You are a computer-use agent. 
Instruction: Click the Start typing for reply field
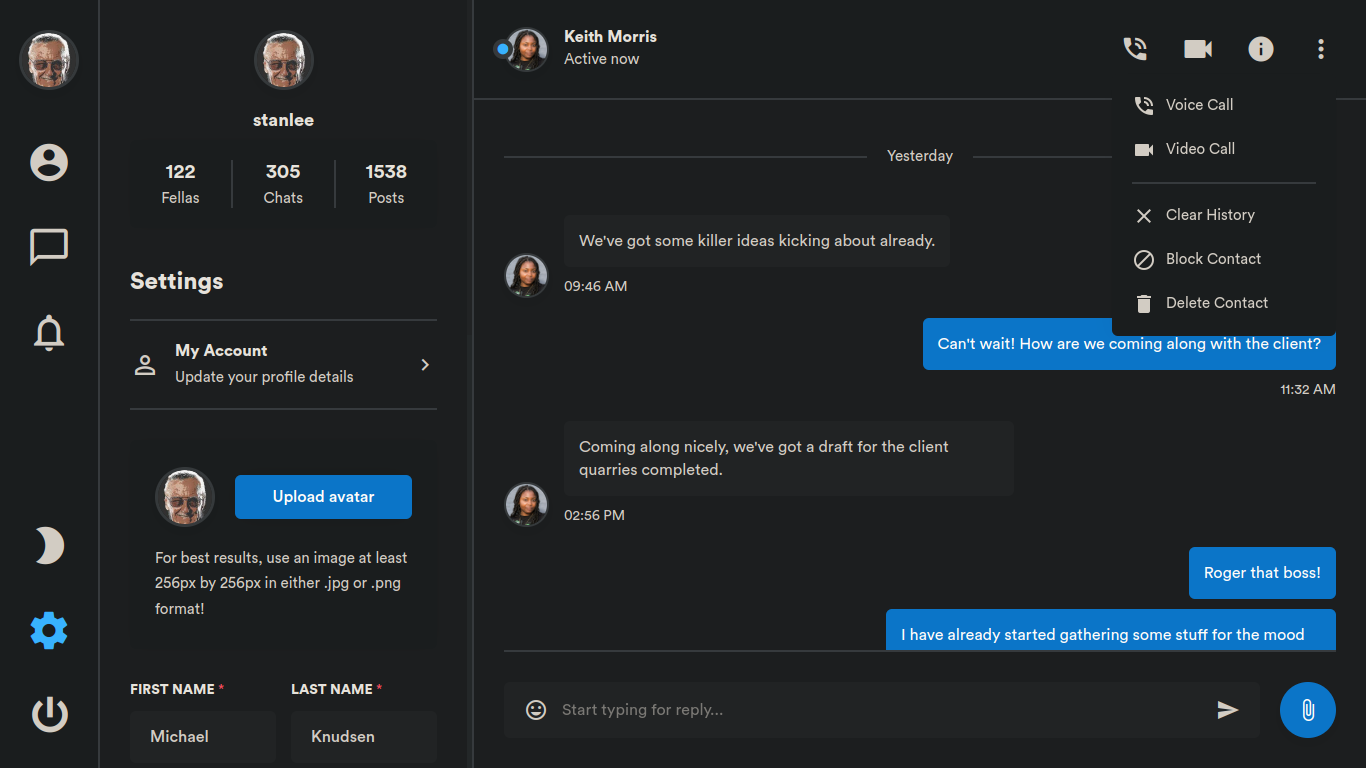coord(880,710)
